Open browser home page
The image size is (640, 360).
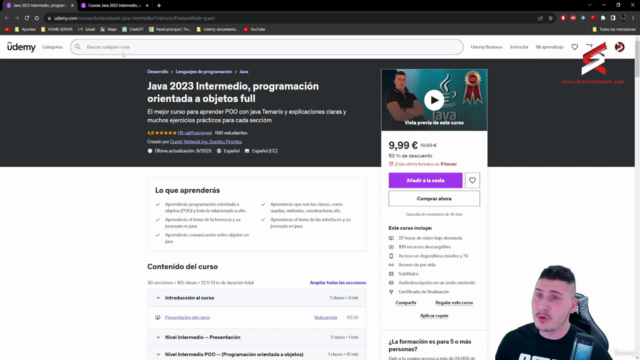pos(37,18)
